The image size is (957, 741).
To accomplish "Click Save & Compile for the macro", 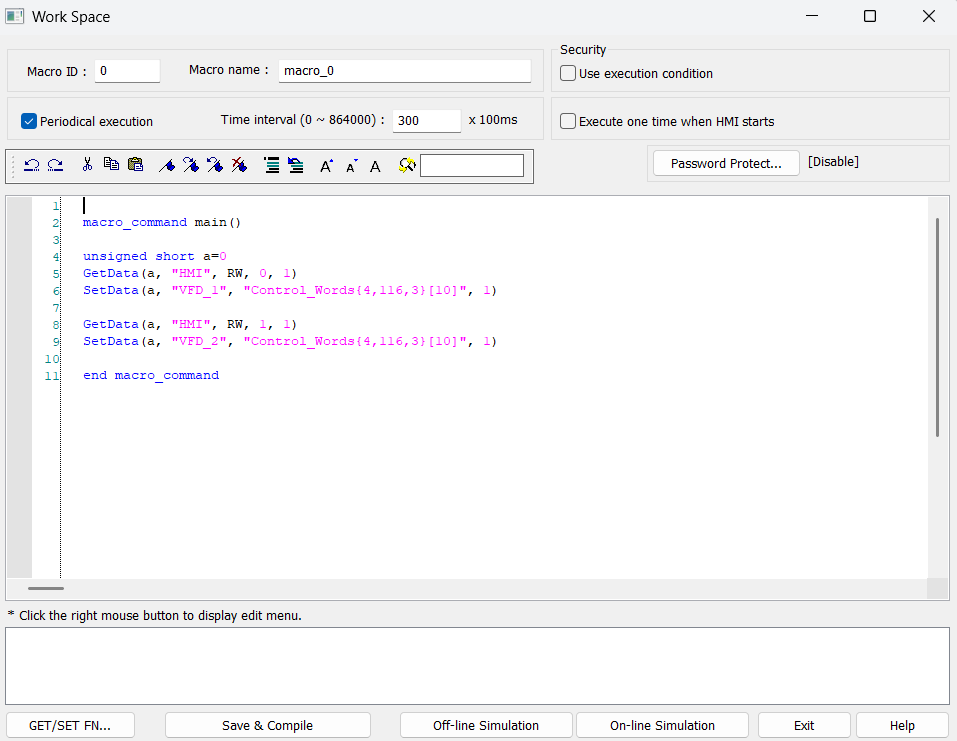I will (267, 725).
